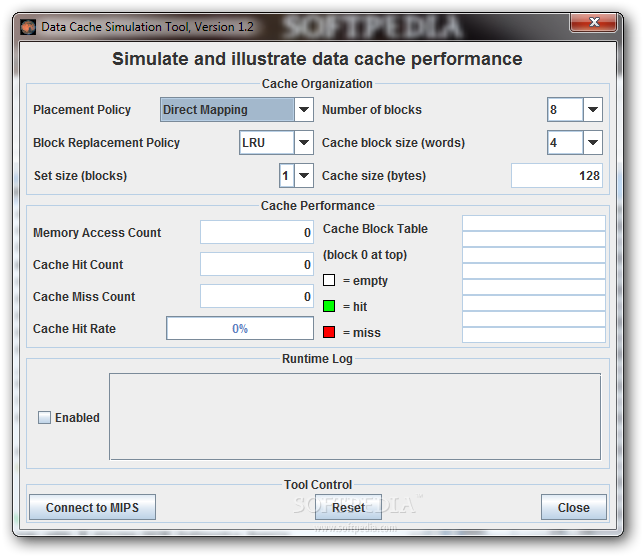The width and height of the screenshot is (644, 557).
Task: Open the Set size (blocks) dropdown
Action: (x=304, y=175)
